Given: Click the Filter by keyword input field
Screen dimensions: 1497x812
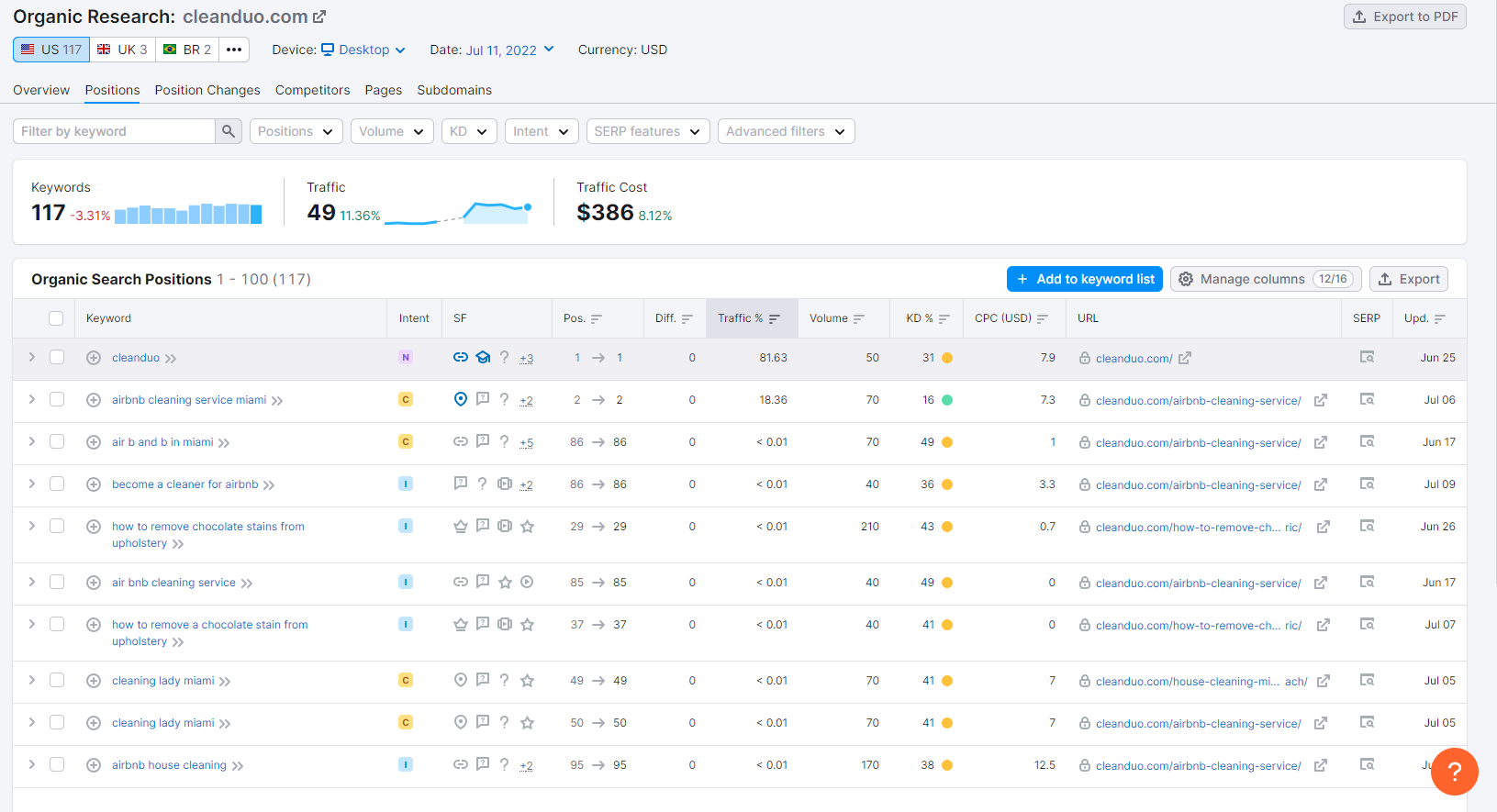Looking at the screenshot, I should tap(115, 131).
